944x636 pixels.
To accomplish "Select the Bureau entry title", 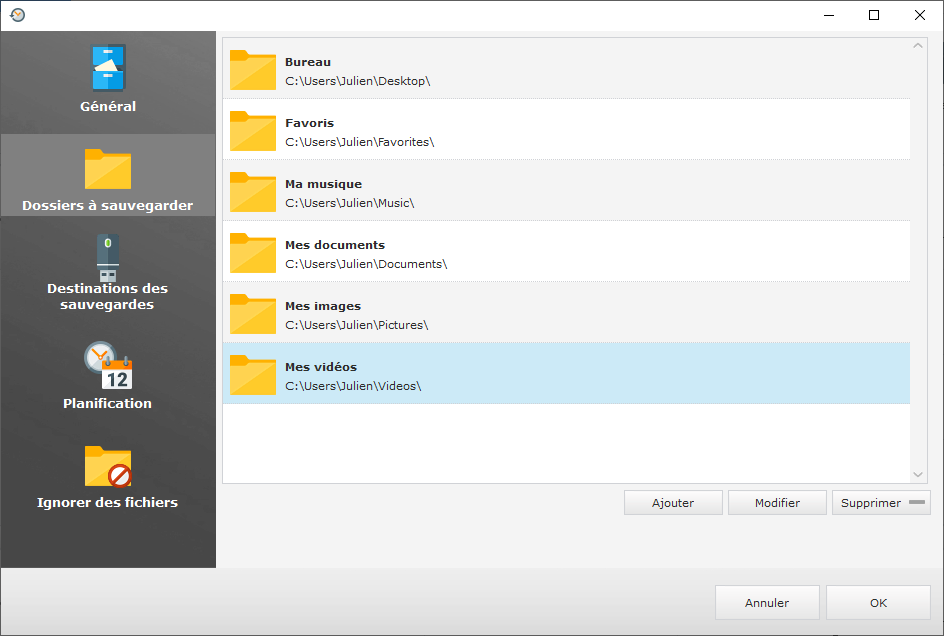I will point(308,62).
